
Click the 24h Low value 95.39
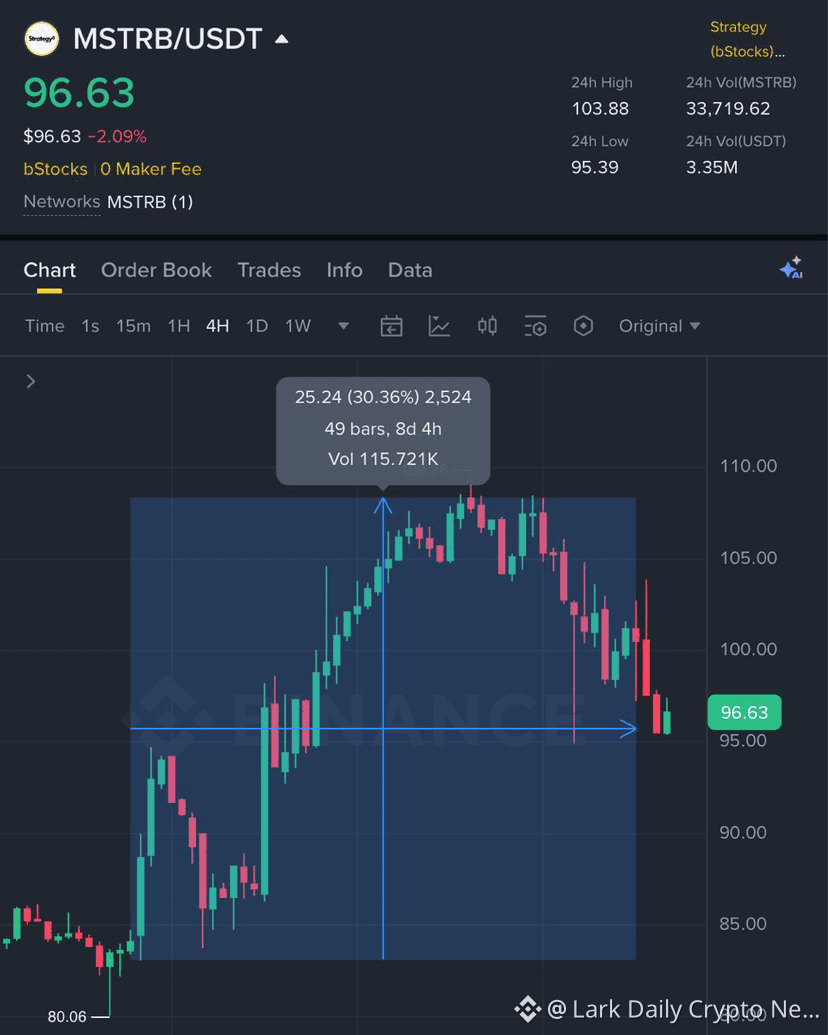595,167
